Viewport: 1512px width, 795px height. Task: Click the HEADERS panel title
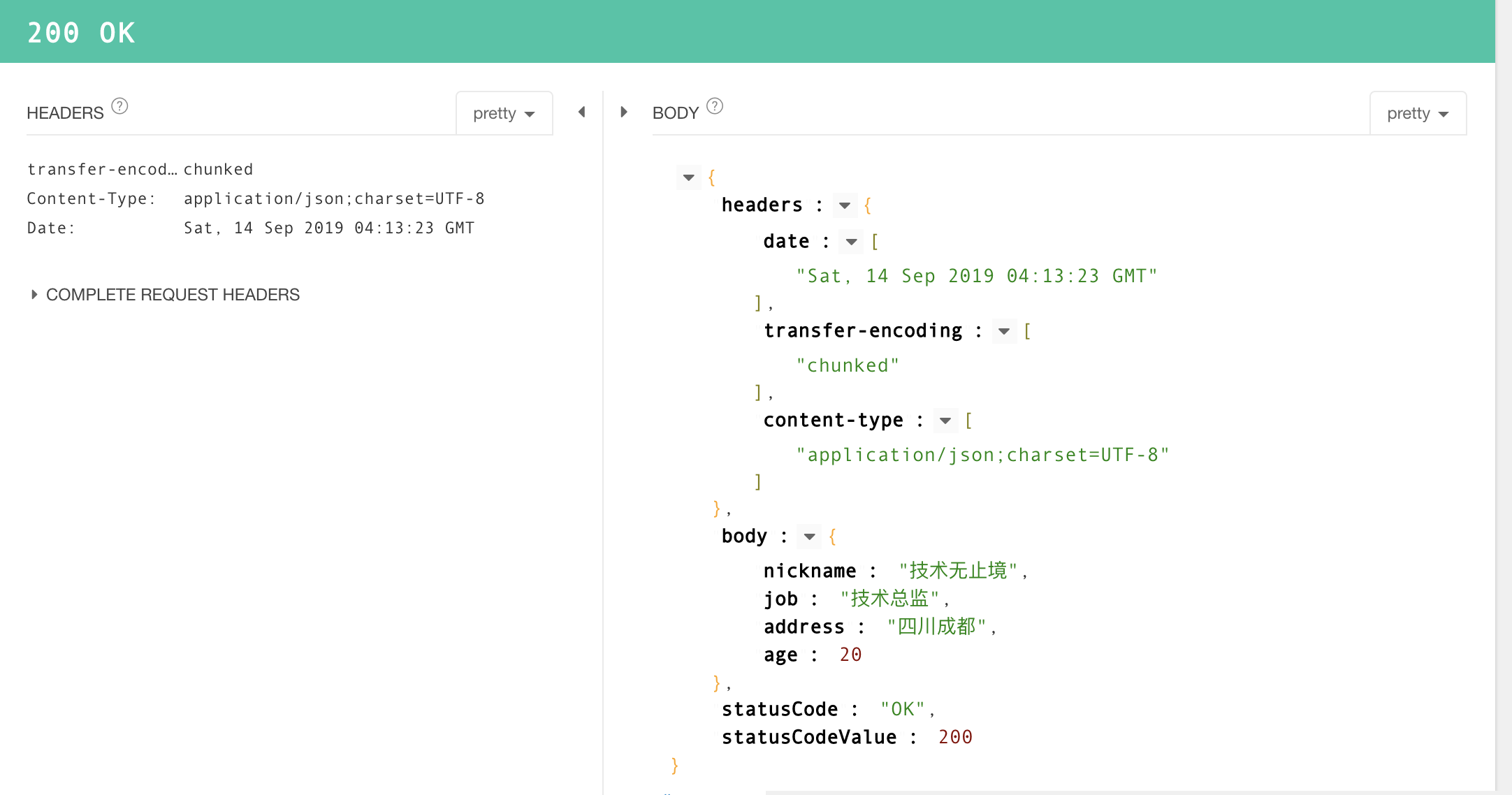(65, 113)
